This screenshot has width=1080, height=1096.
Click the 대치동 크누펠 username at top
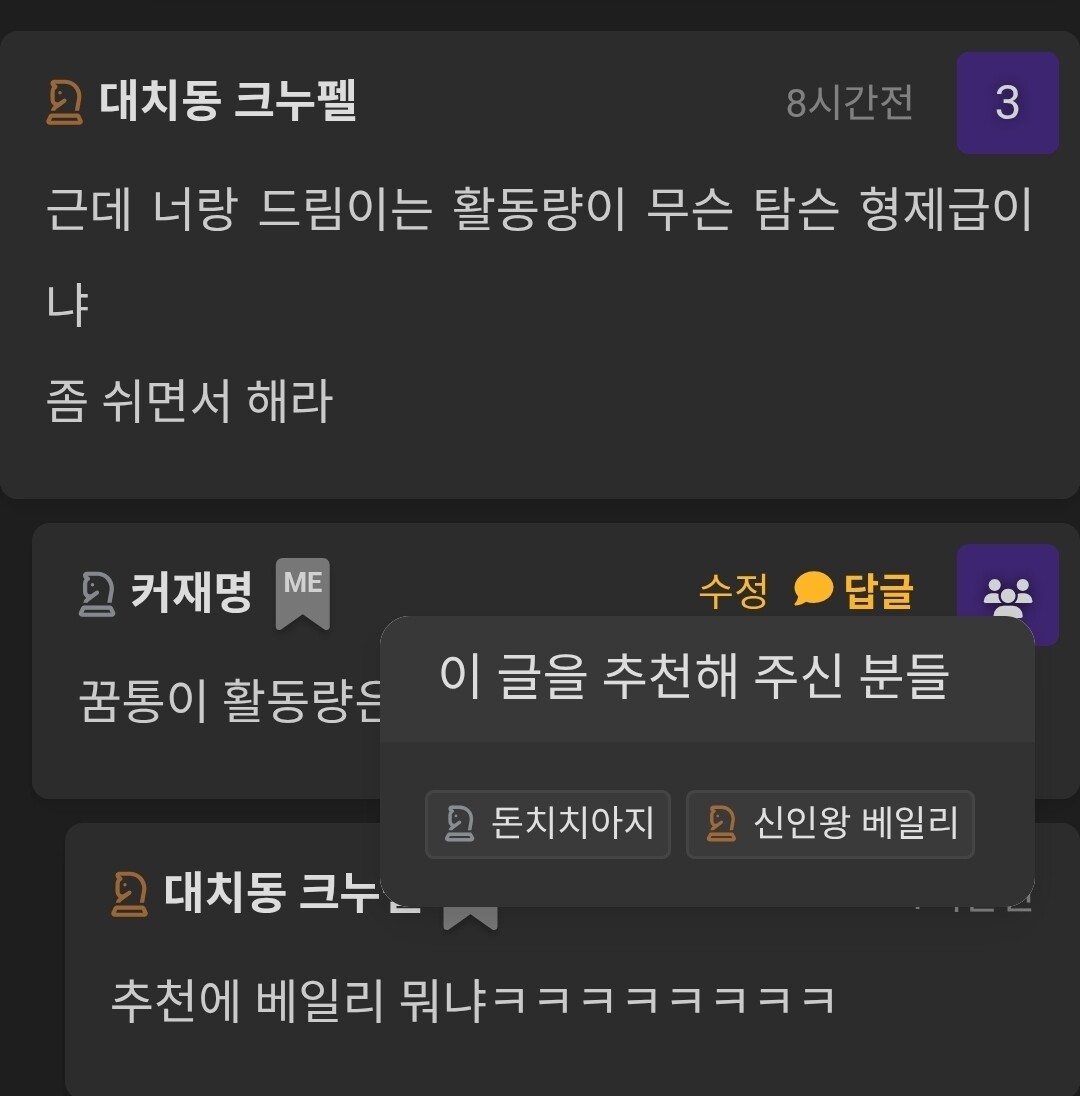click(x=228, y=101)
